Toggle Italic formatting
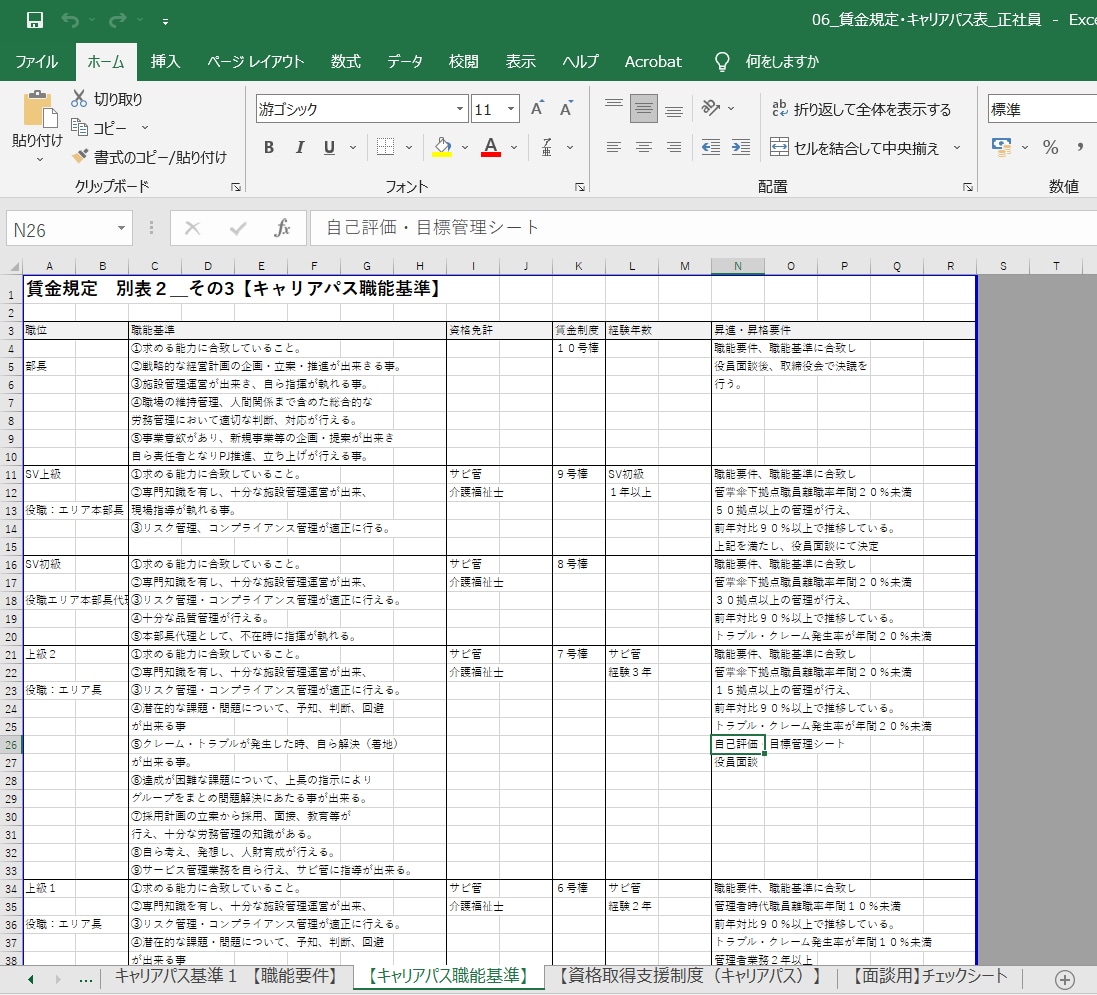The width and height of the screenshot is (1097, 995). [x=299, y=147]
